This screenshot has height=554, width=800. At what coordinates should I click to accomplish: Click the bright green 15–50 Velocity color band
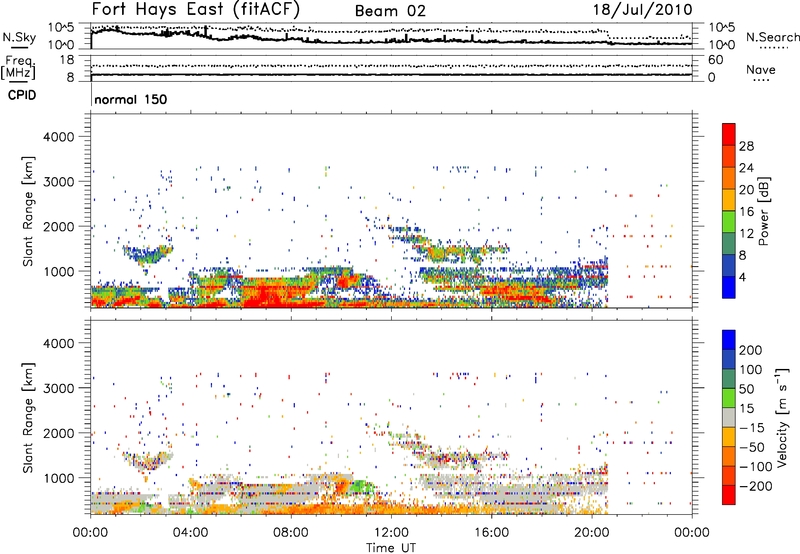pos(729,398)
